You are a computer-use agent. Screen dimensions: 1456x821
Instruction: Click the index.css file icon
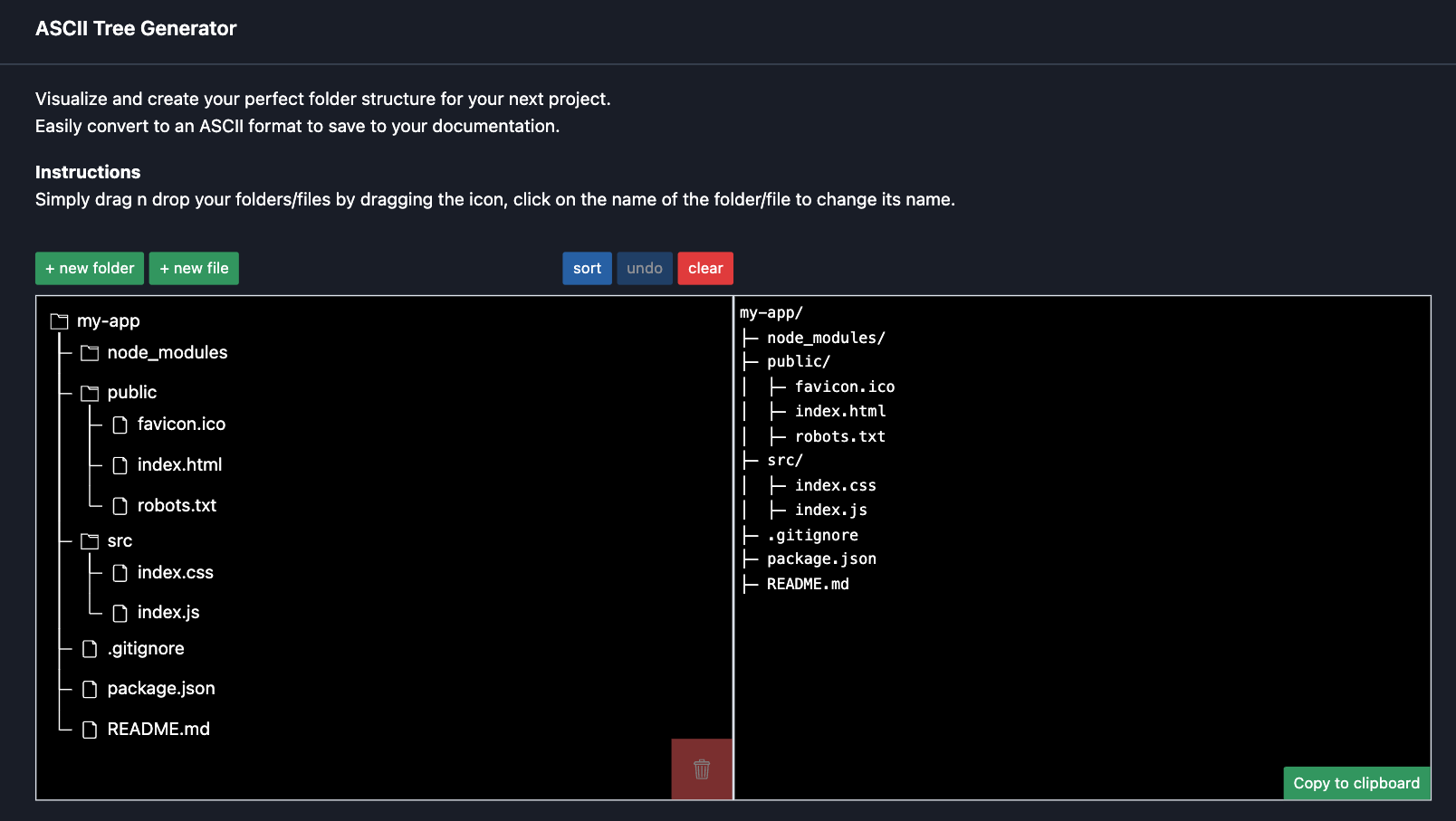[120, 573]
